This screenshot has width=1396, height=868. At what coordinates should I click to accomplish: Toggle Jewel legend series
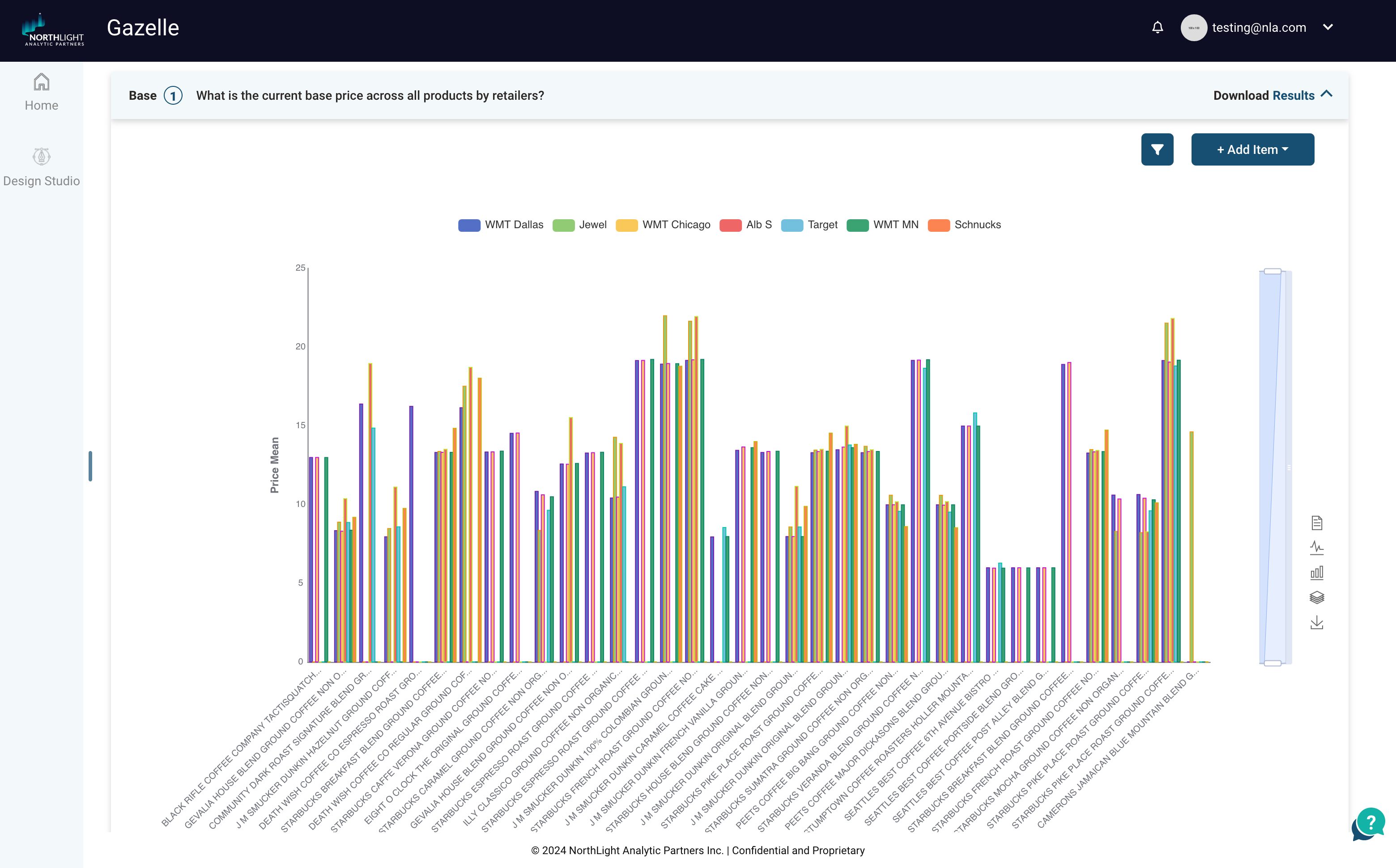pos(579,225)
